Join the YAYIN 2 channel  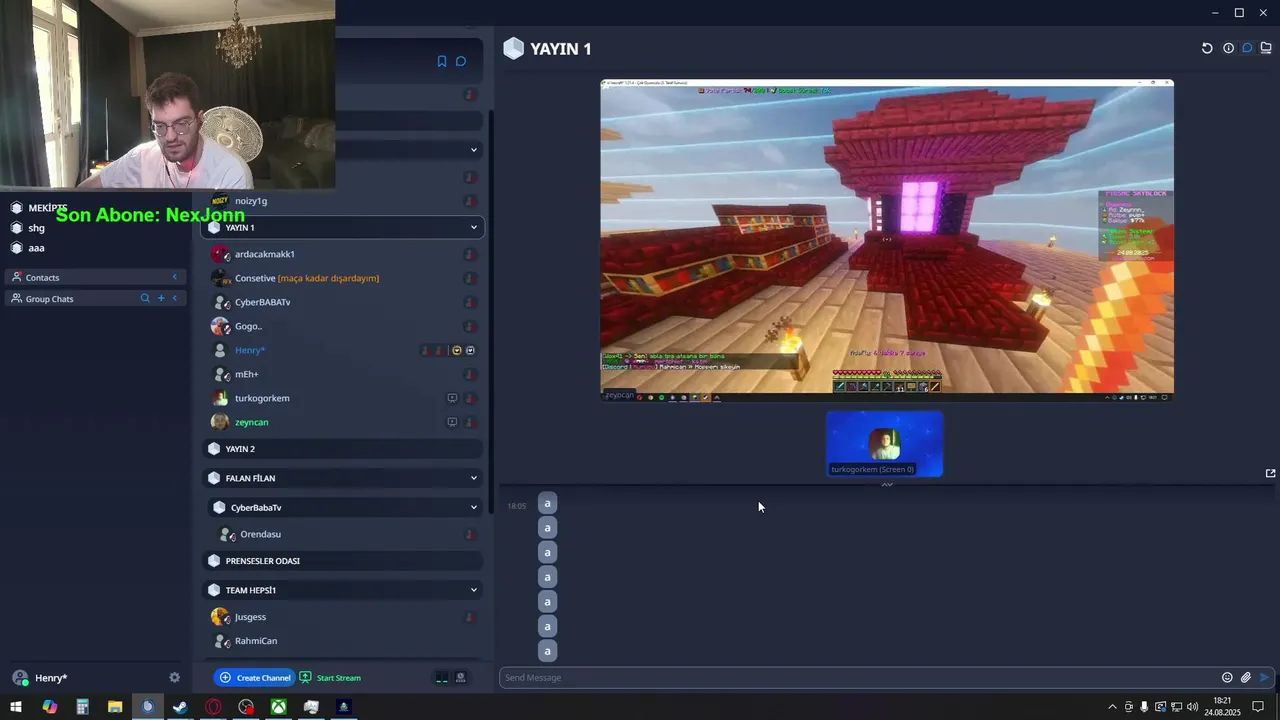tap(343, 449)
